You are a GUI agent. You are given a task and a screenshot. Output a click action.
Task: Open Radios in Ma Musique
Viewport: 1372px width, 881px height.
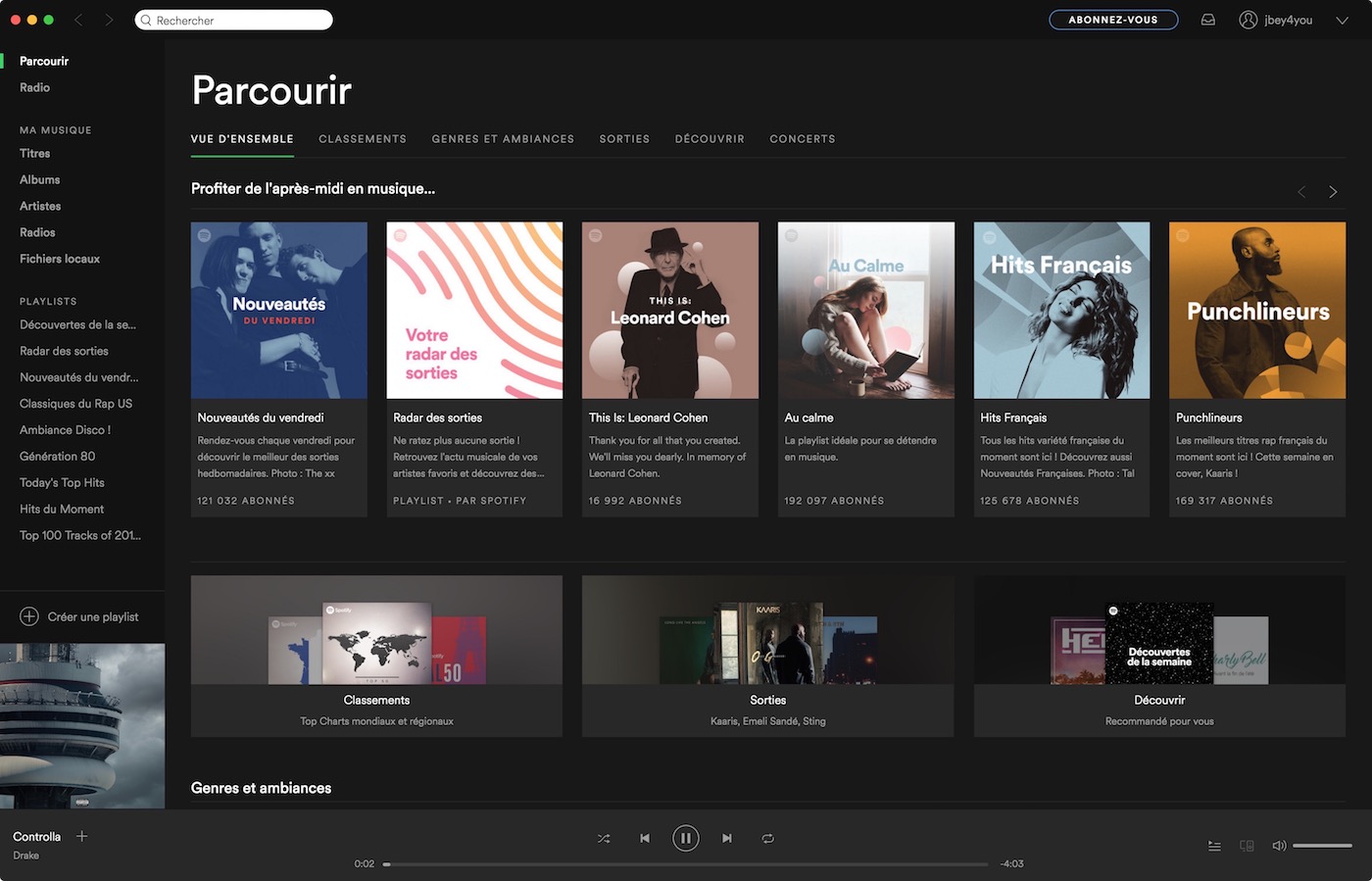(37, 232)
